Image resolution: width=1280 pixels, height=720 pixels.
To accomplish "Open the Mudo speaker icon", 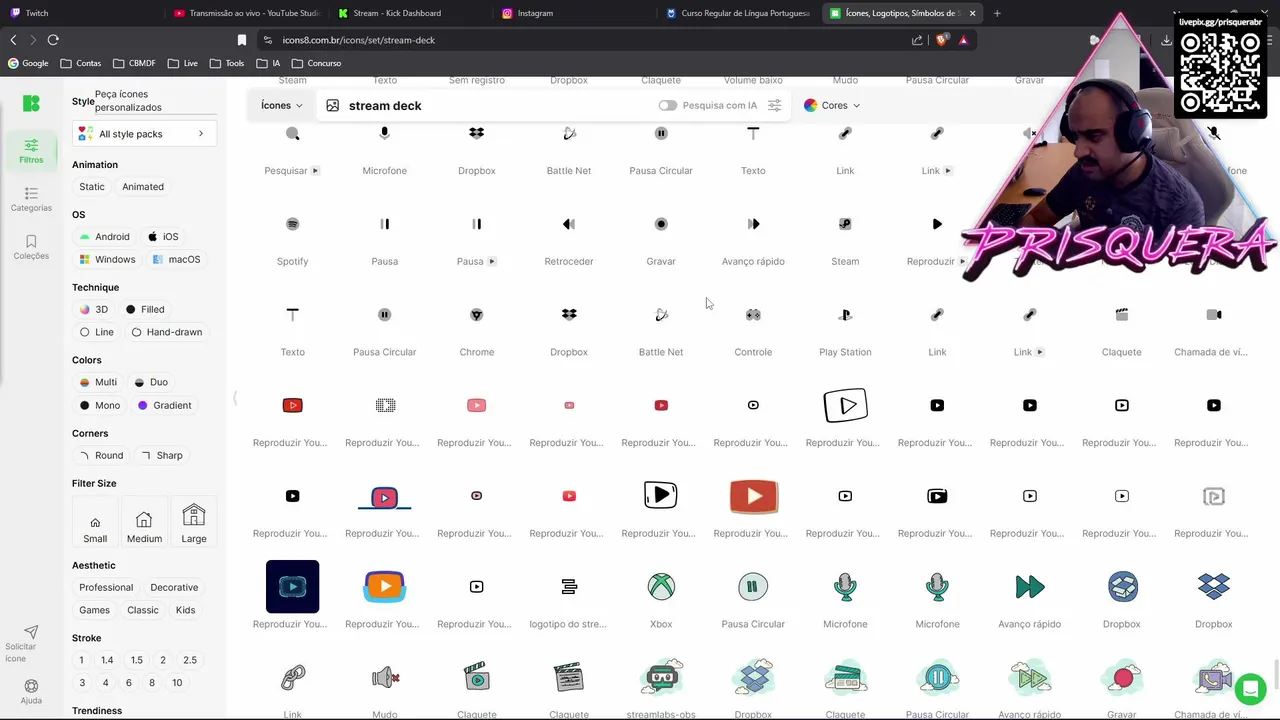I will [x=385, y=677].
